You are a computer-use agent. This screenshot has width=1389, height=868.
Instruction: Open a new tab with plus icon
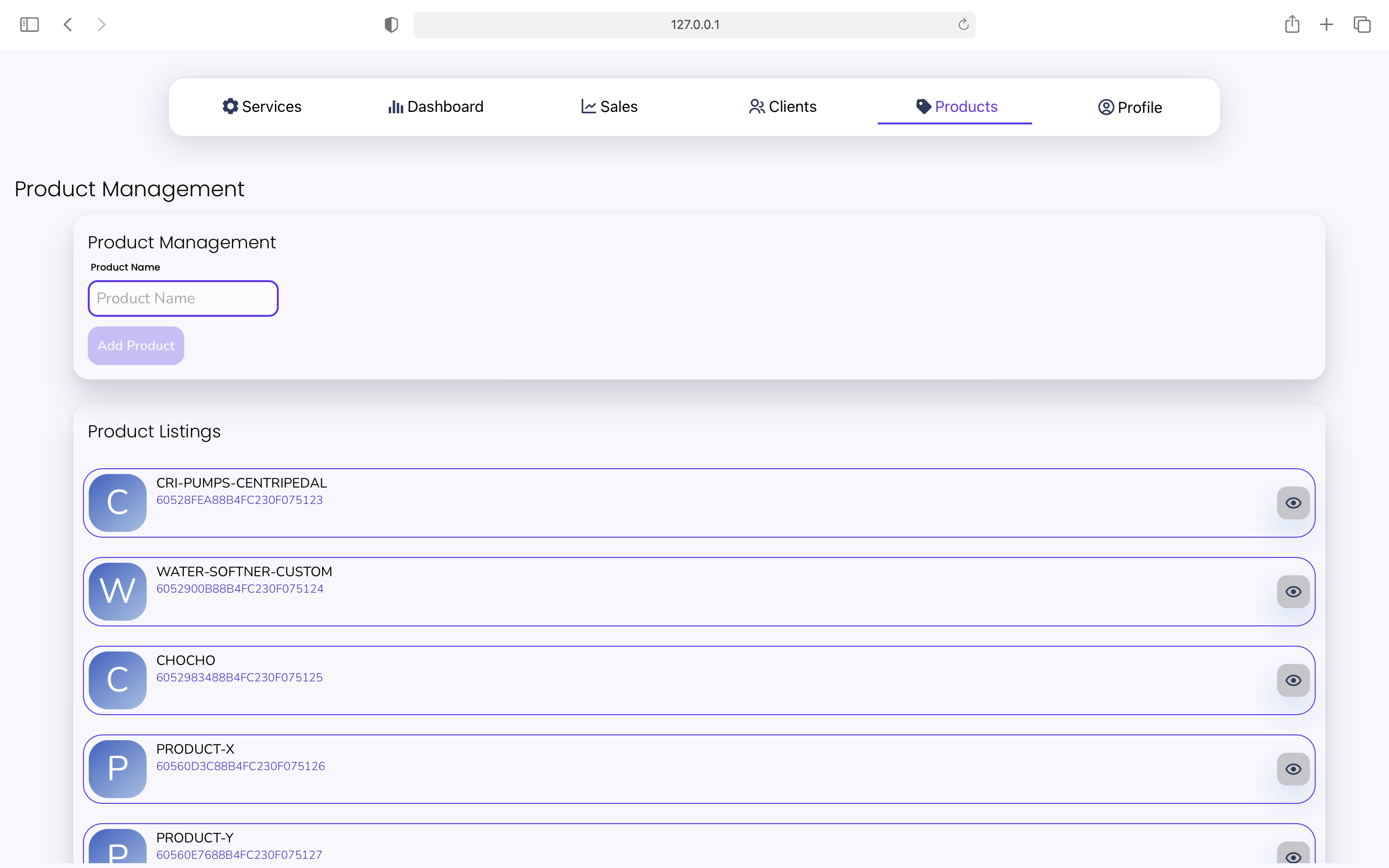tap(1326, 25)
